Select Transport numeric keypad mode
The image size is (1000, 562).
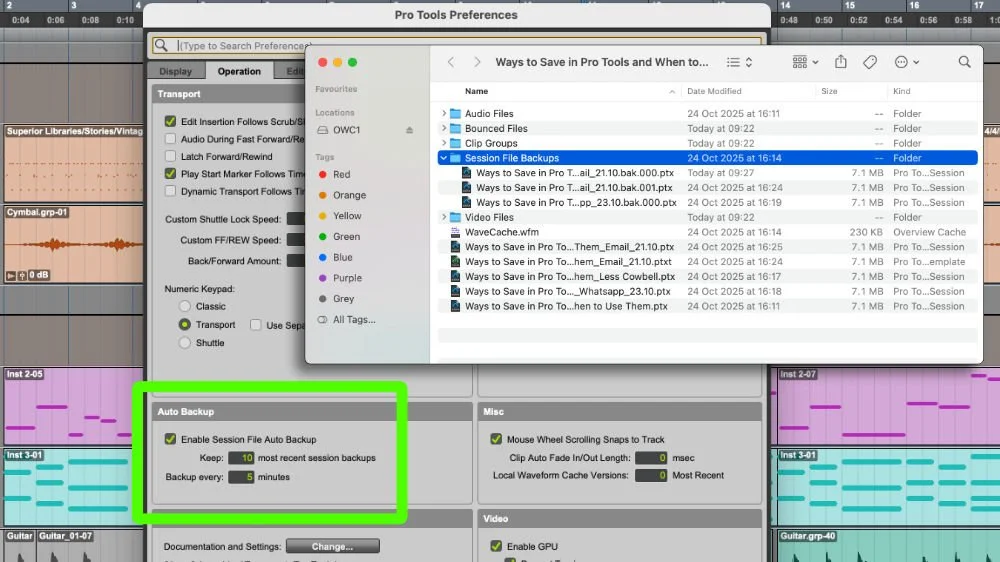pos(184,325)
